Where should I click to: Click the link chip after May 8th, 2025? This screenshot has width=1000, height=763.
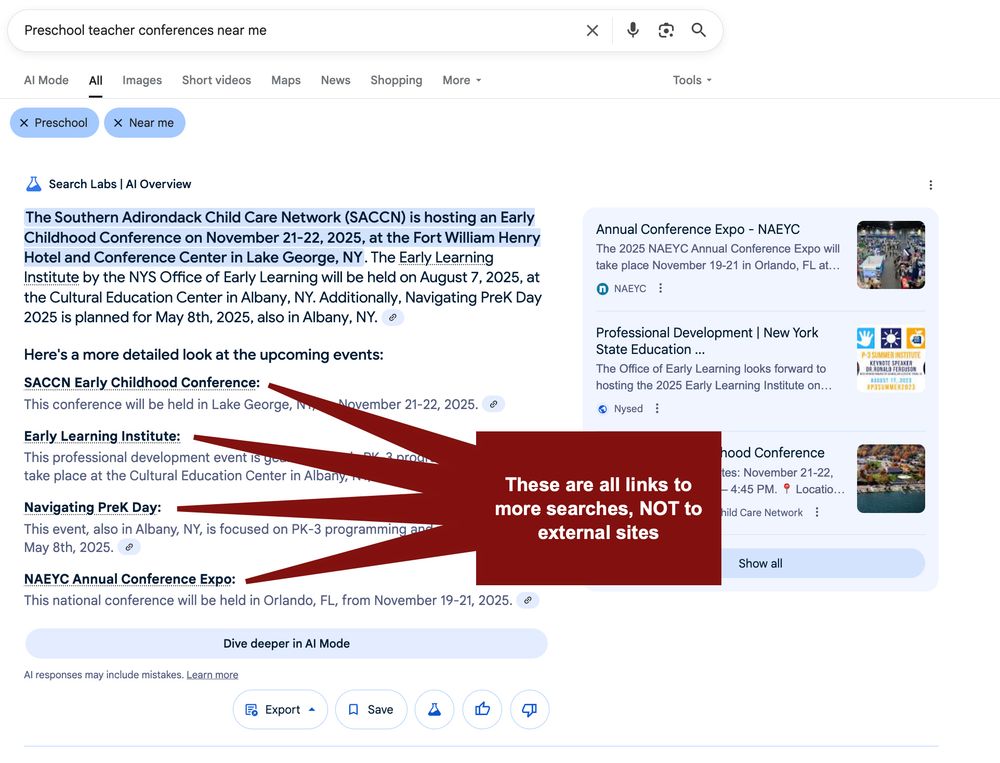(x=129, y=547)
